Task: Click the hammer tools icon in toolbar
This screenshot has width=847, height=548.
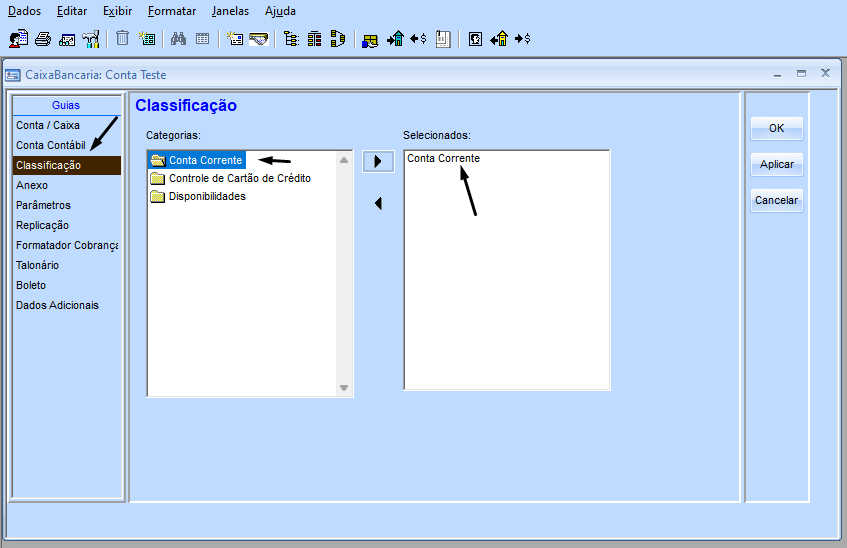Action: tap(91, 39)
